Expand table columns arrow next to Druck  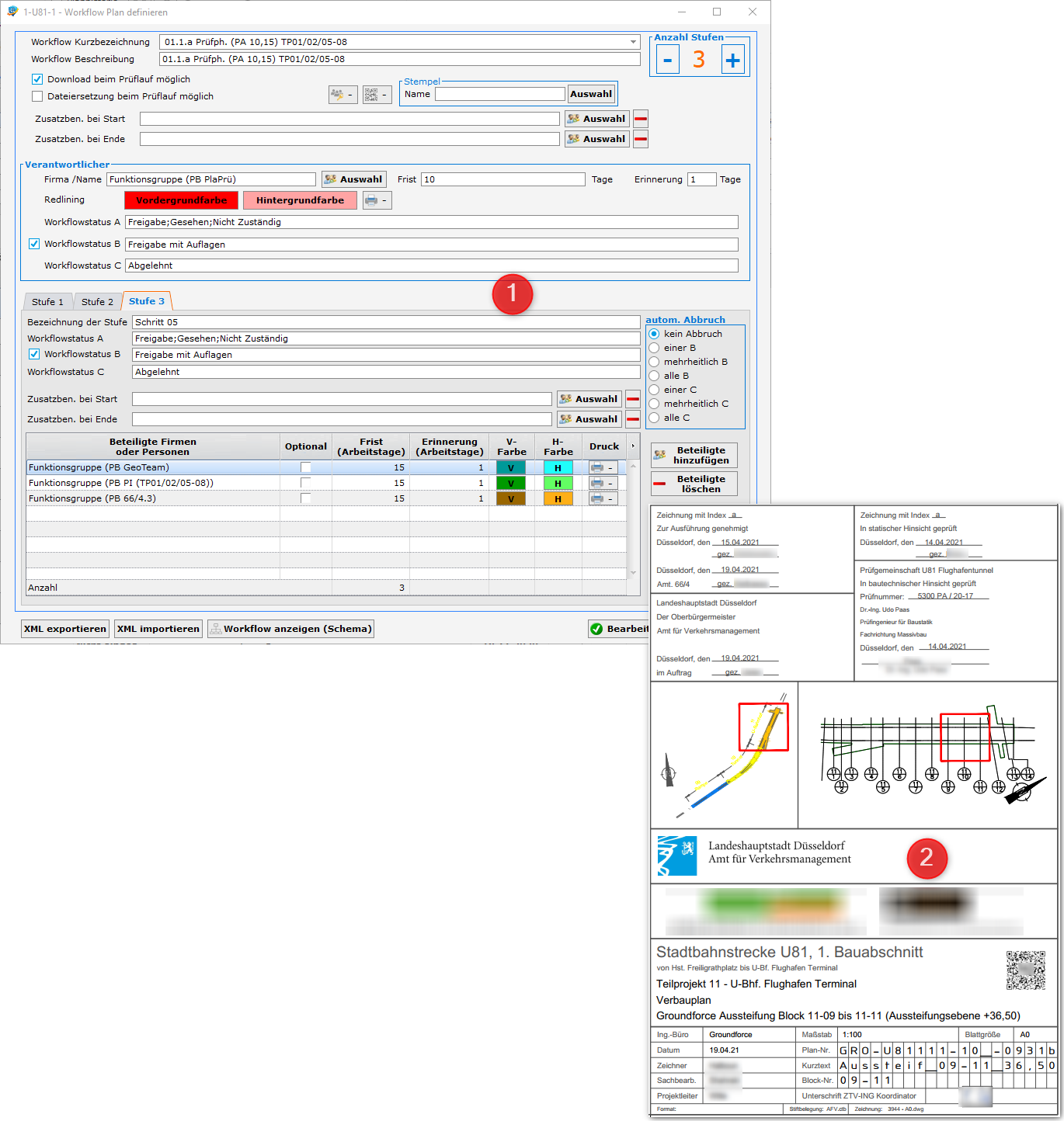click(633, 446)
